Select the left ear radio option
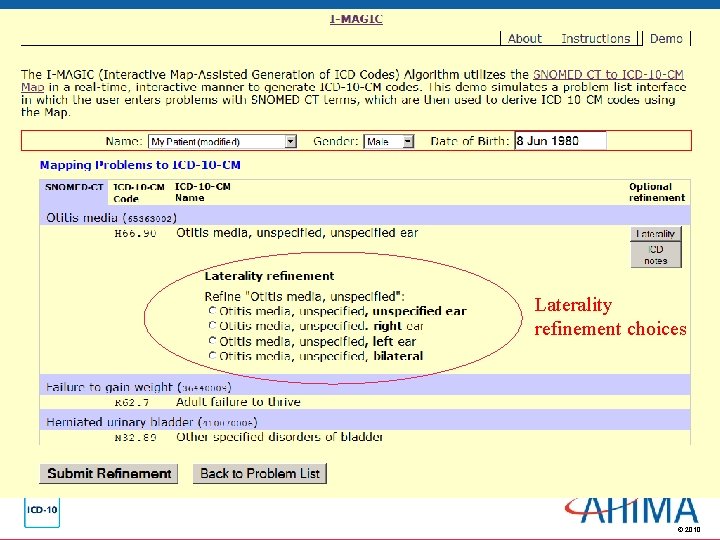720x540 pixels. coord(212,341)
